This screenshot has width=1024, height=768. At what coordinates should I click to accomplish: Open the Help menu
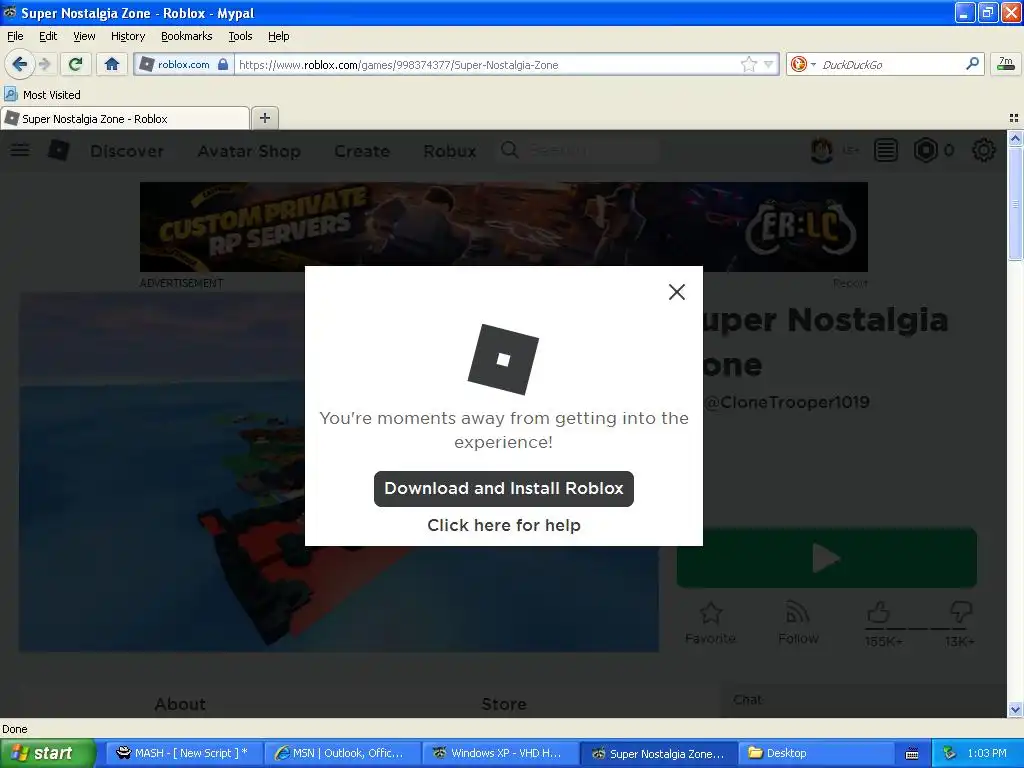[x=278, y=36]
